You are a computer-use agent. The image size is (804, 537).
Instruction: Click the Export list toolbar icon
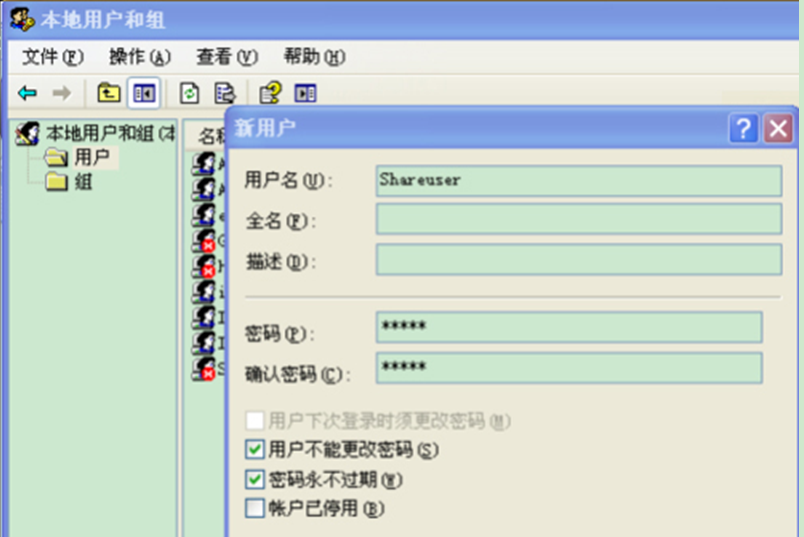[225, 93]
